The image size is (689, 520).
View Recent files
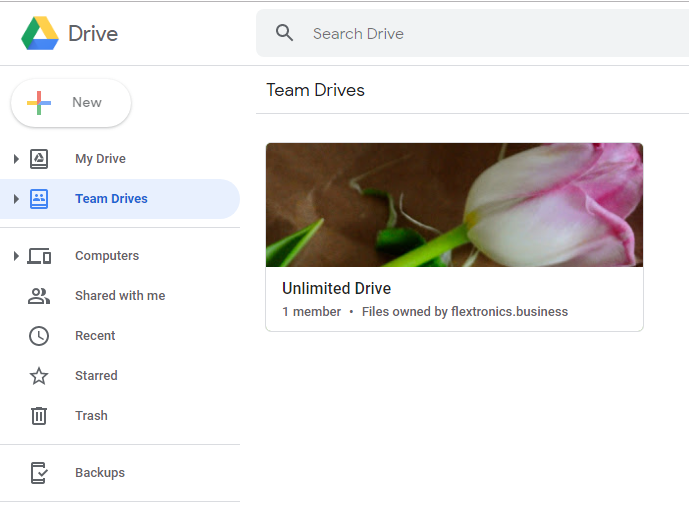[120, 336]
